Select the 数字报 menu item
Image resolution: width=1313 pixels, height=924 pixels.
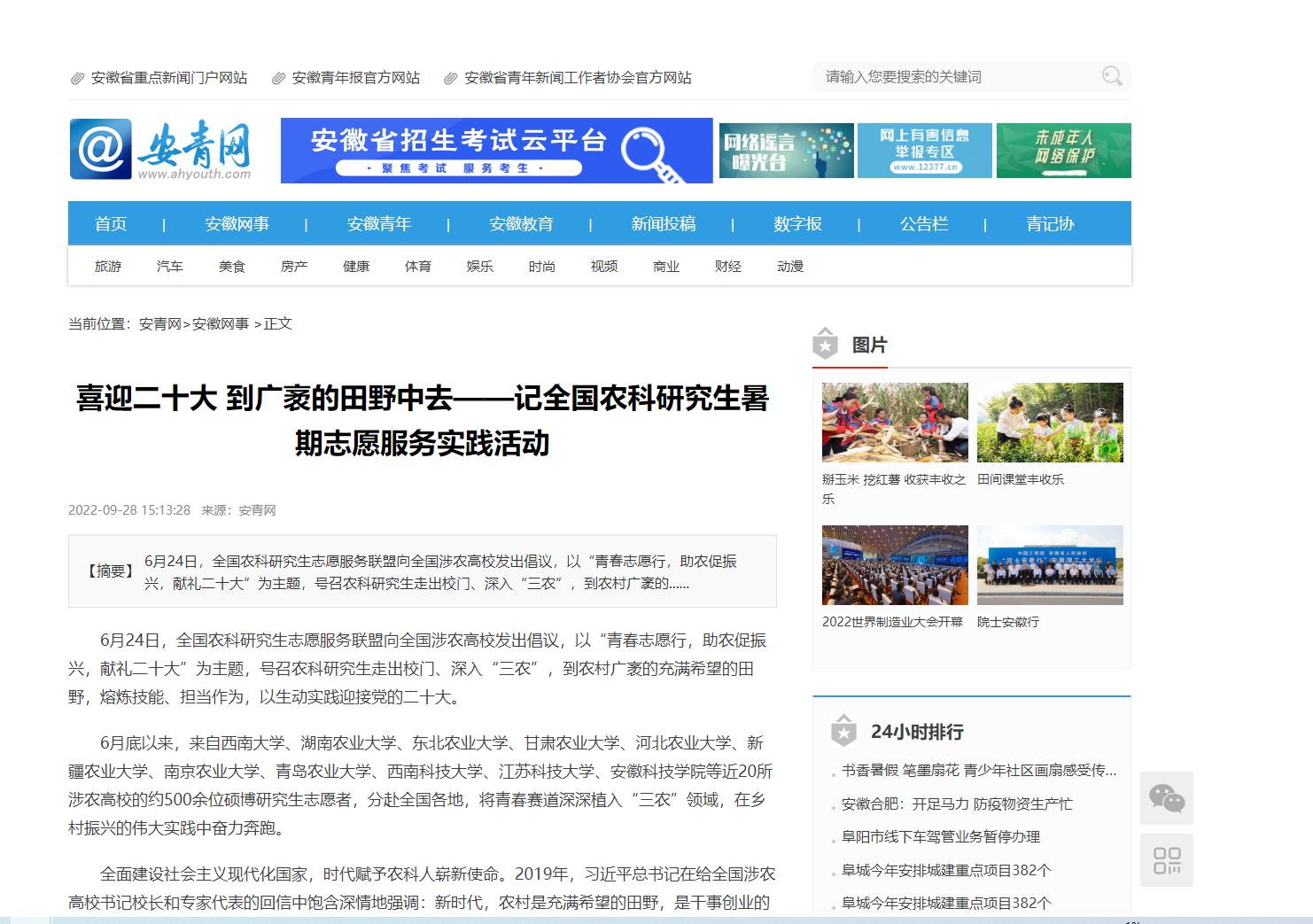coord(797,224)
